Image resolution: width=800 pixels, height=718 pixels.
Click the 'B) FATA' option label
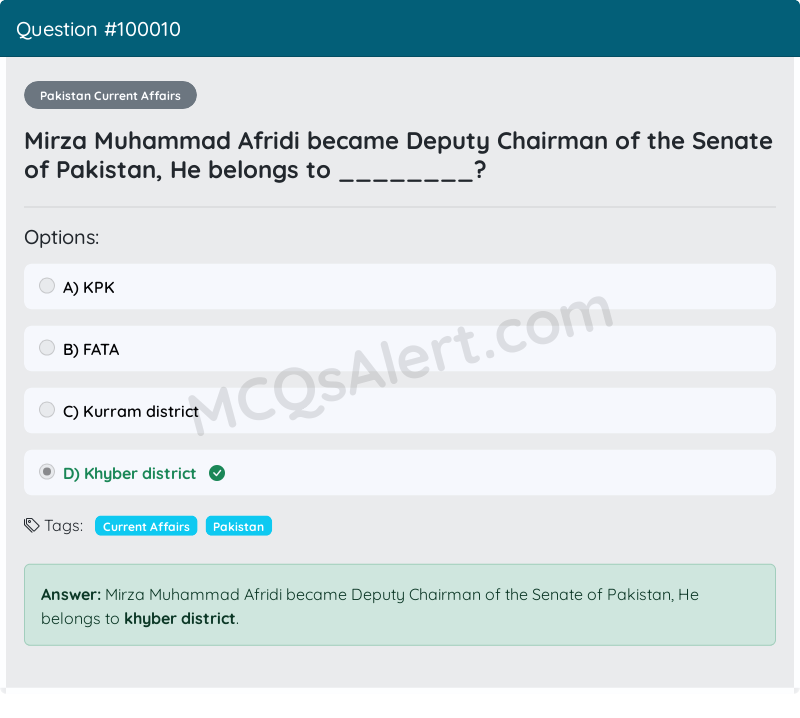pyautogui.click(x=91, y=350)
